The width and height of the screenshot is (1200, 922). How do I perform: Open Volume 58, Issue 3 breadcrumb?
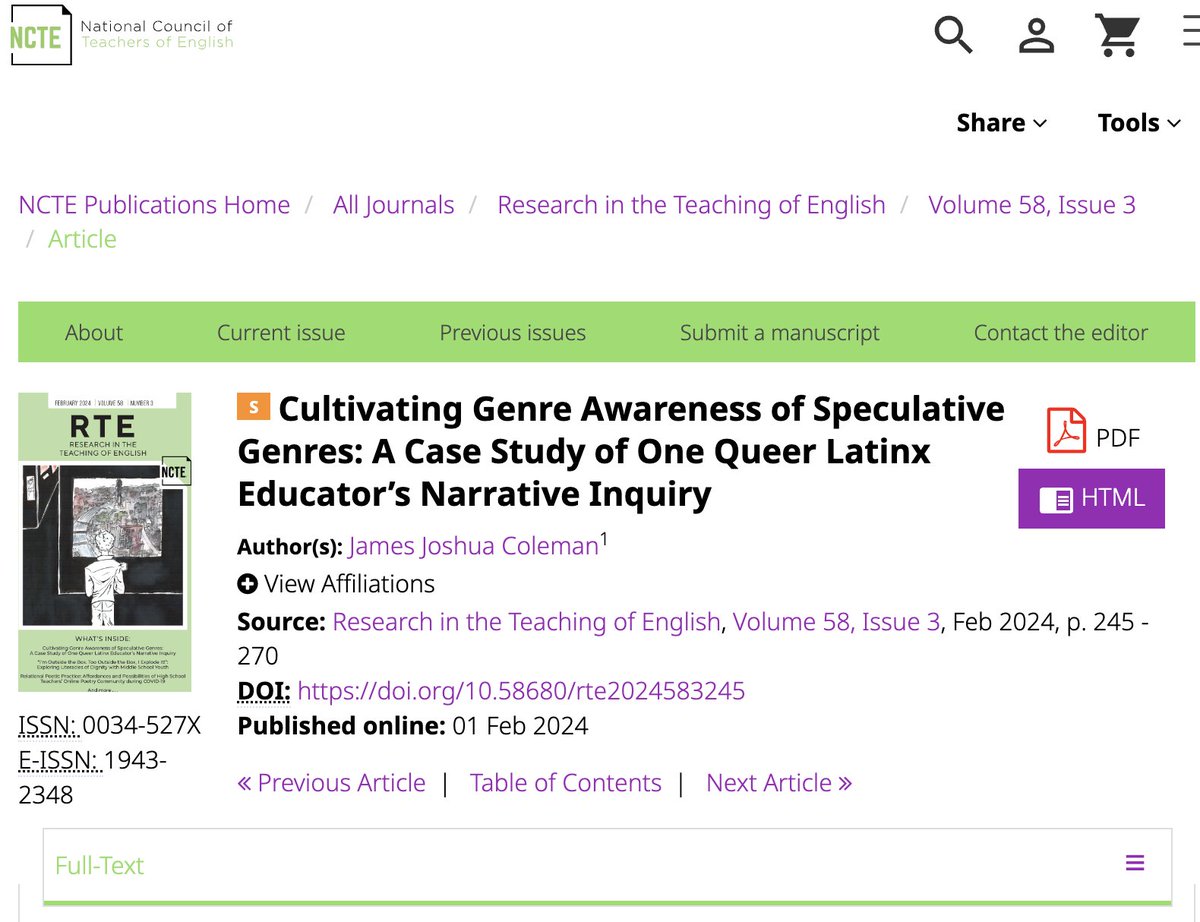(1032, 205)
